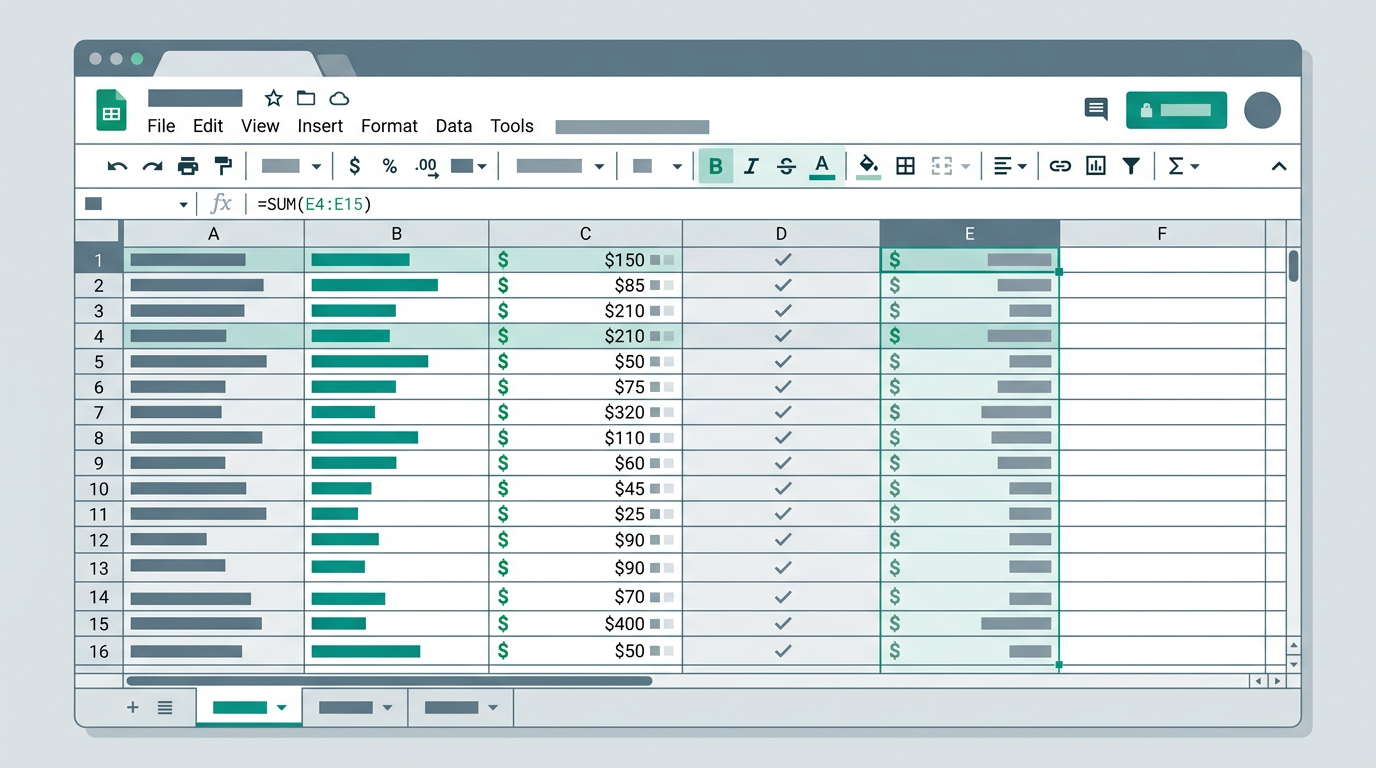This screenshot has width=1376, height=768.
Task: Open the text align dropdown
Action: (1010, 166)
